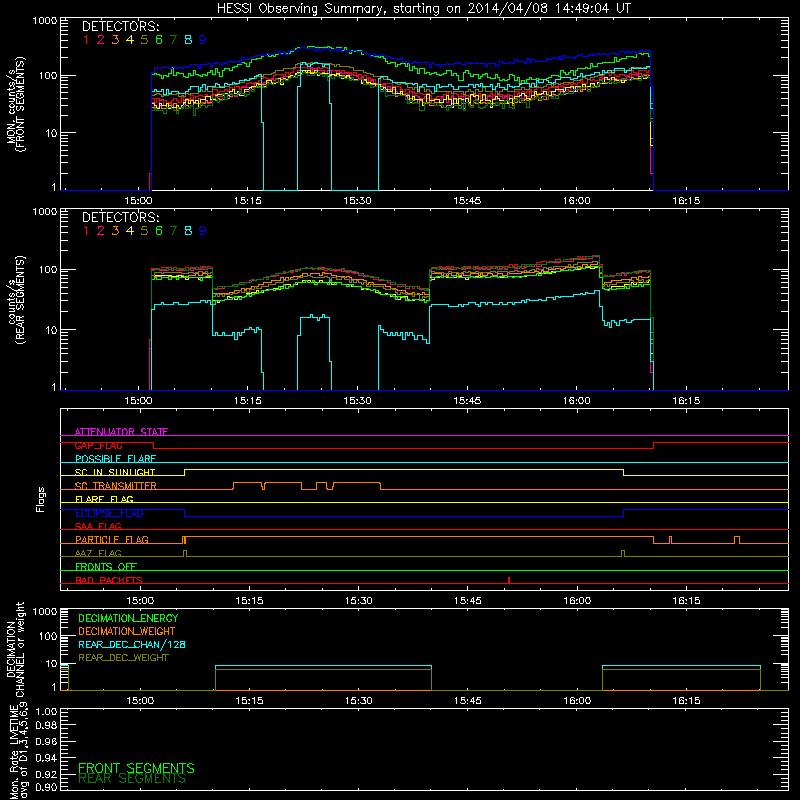The height and width of the screenshot is (800, 800).
Task: Click the counts/s (REAR SEGMENTS) axis label
Action: (15, 300)
